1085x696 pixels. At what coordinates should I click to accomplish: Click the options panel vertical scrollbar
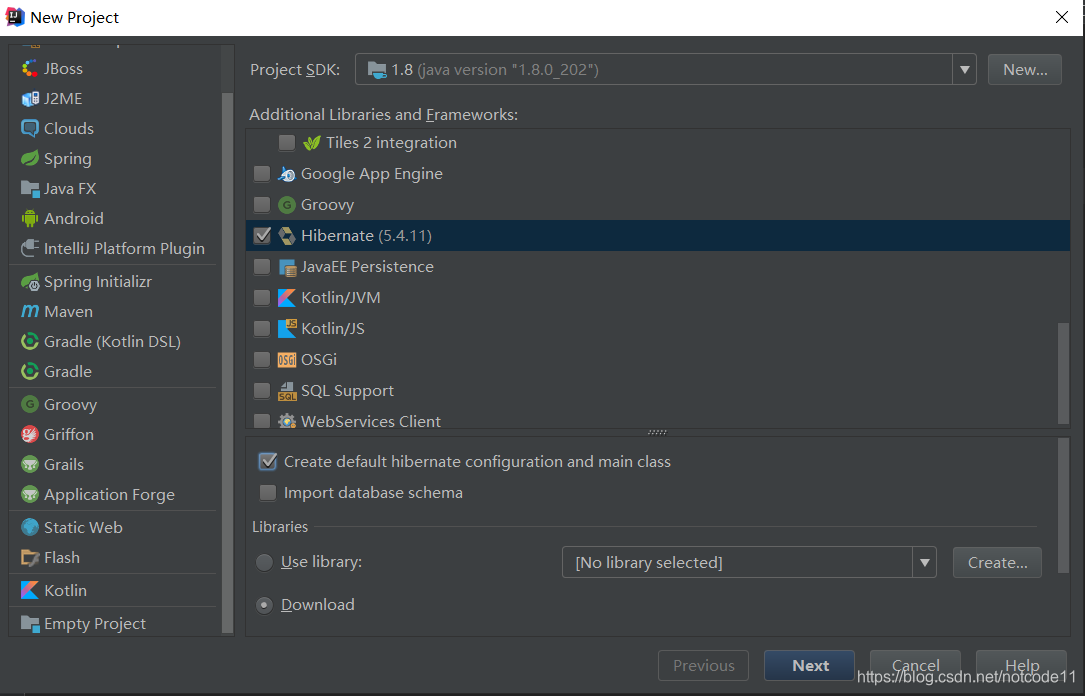pyautogui.click(x=1064, y=506)
